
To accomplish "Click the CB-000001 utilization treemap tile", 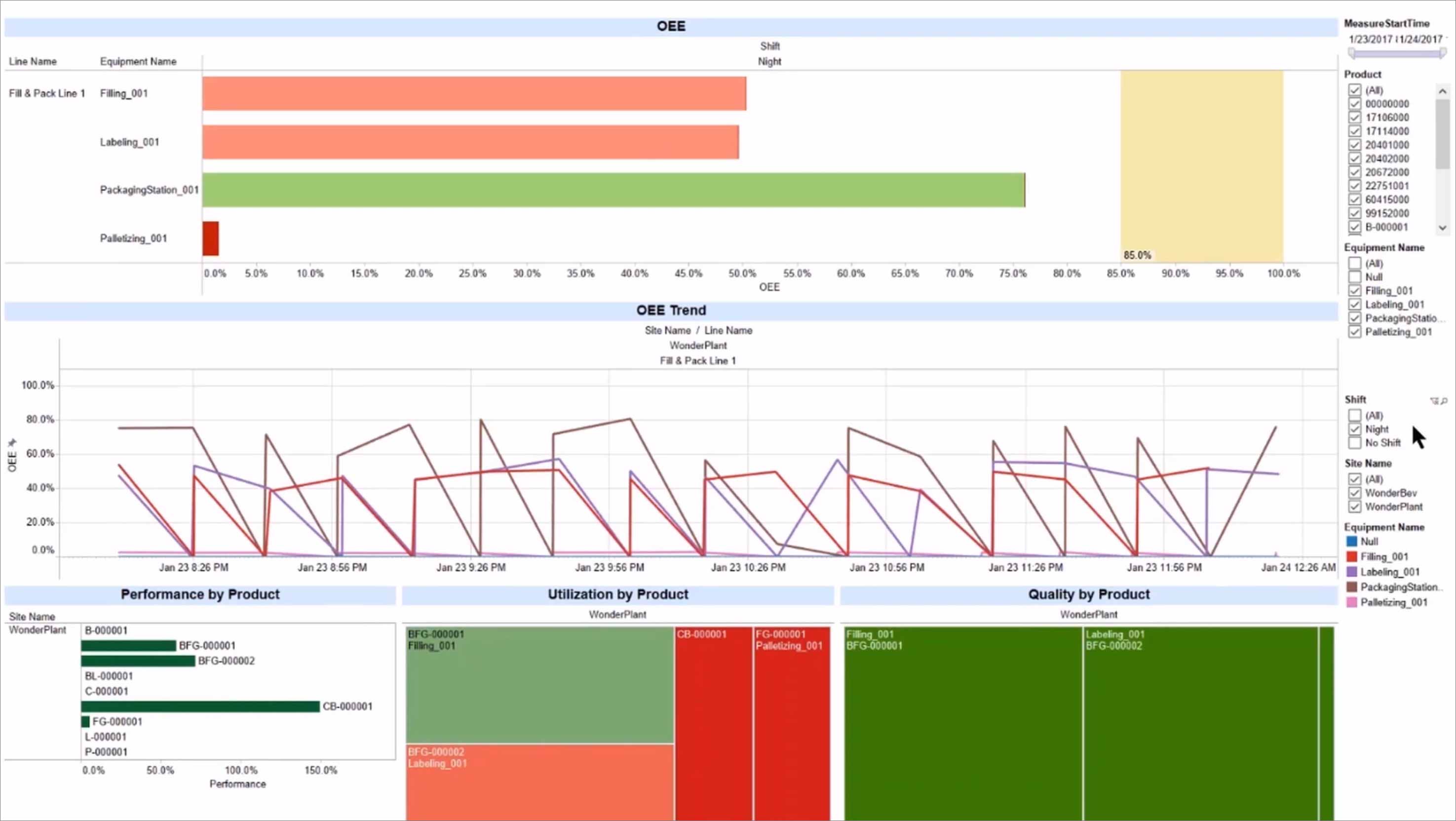I will coord(714,724).
